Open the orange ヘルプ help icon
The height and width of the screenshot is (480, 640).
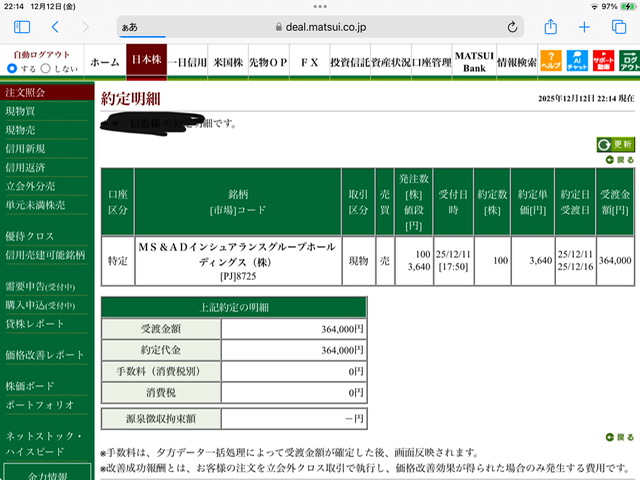[x=551, y=61]
